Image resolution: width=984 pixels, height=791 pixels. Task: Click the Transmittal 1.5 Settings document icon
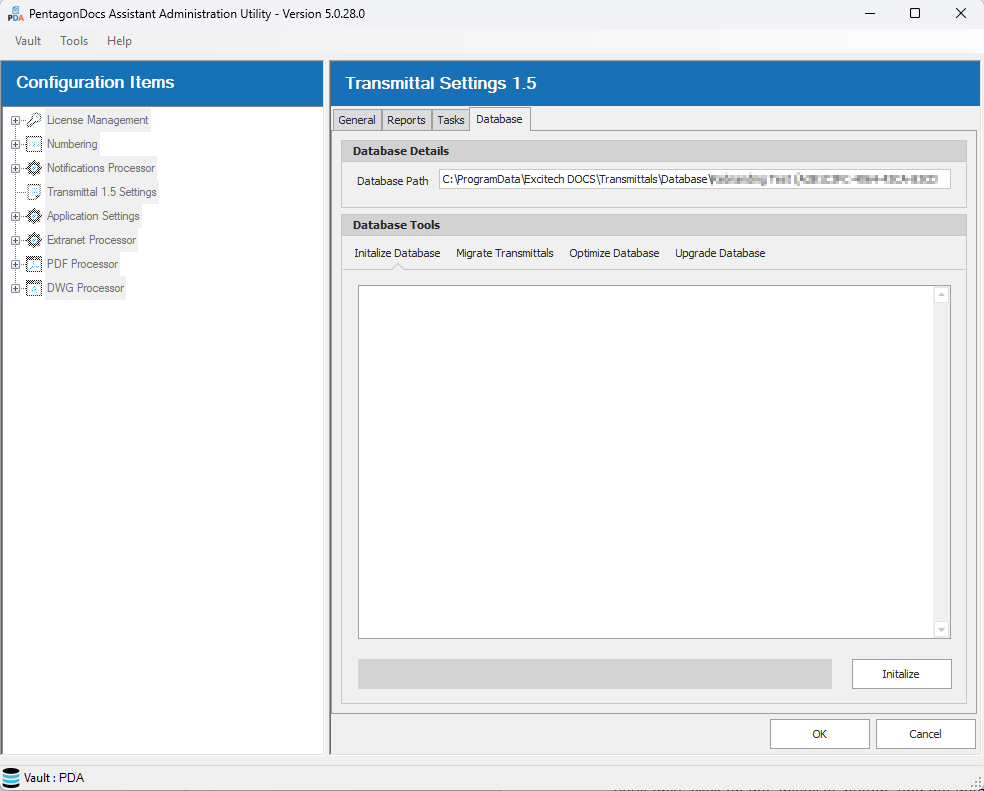[x=34, y=192]
